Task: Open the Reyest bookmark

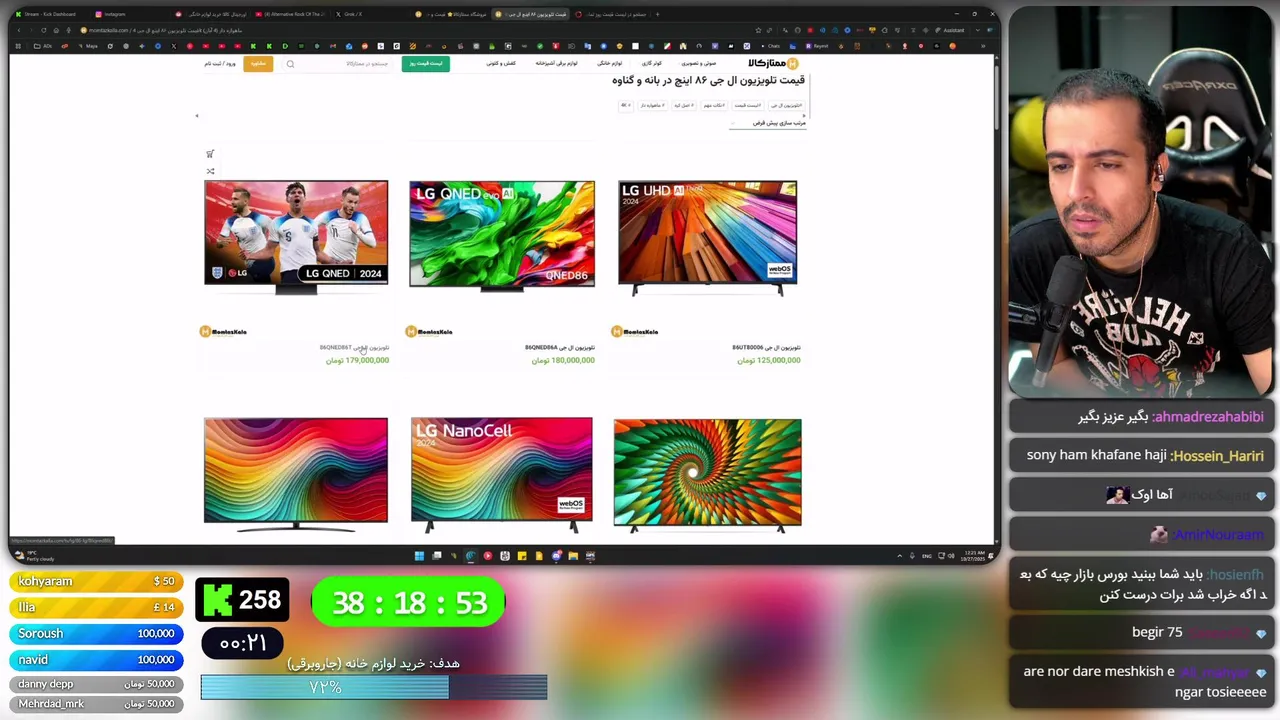Action: (x=818, y=46)
